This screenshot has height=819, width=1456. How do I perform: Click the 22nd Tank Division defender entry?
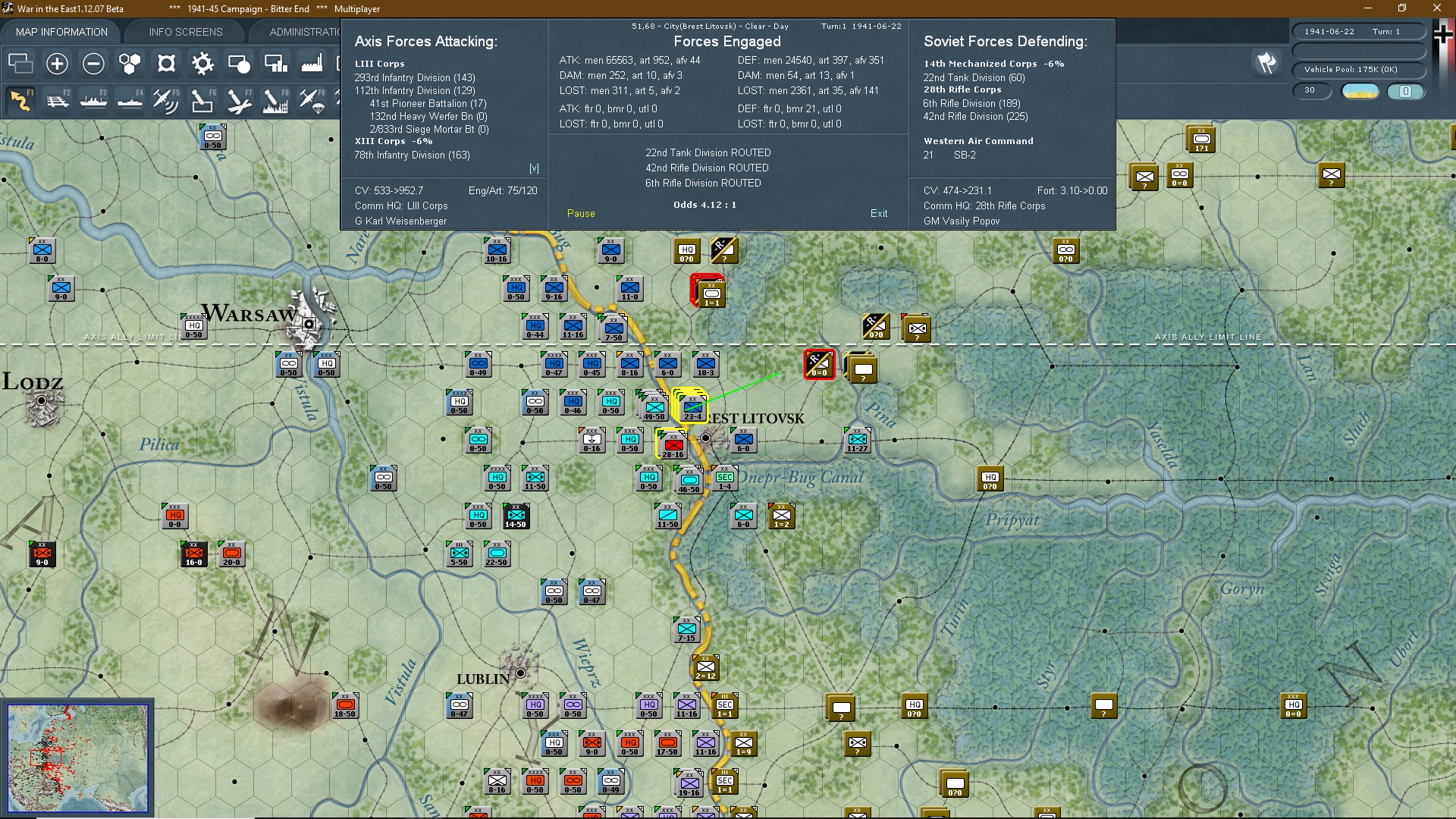pos(974,78)
